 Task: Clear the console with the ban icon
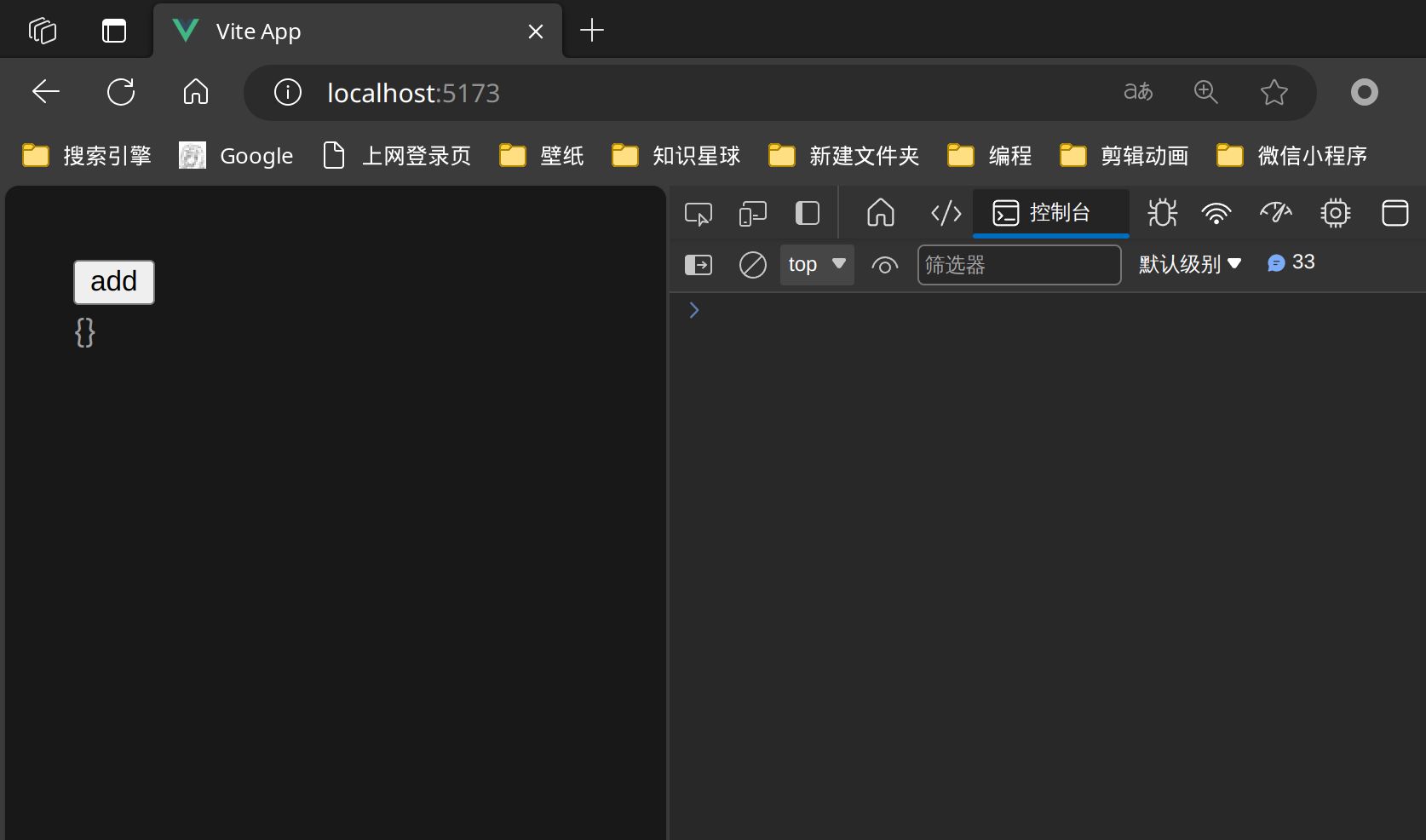point(752,265)
